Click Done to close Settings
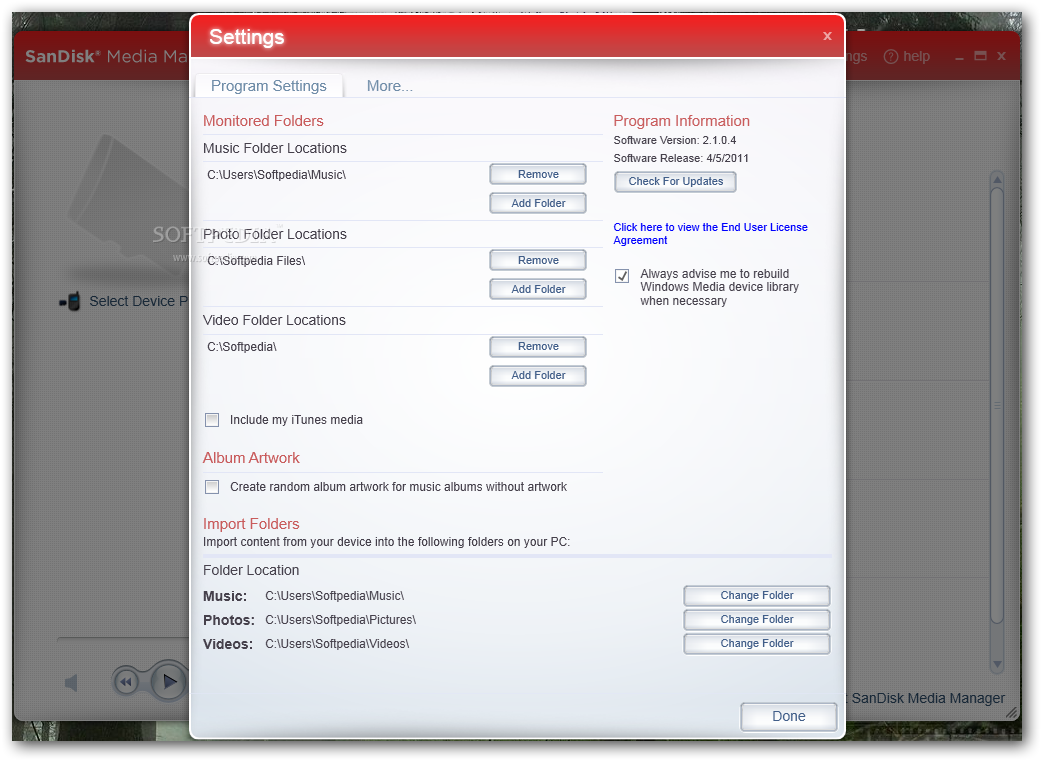This screenshot has height=761, width=1042. [788, 716]
